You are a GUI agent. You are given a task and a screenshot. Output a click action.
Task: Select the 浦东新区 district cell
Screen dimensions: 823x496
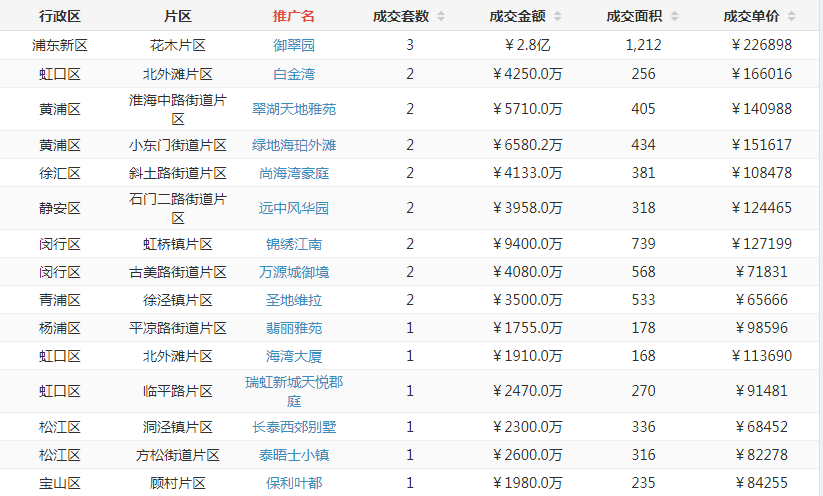pyautogui.click(x=59, y=45)
